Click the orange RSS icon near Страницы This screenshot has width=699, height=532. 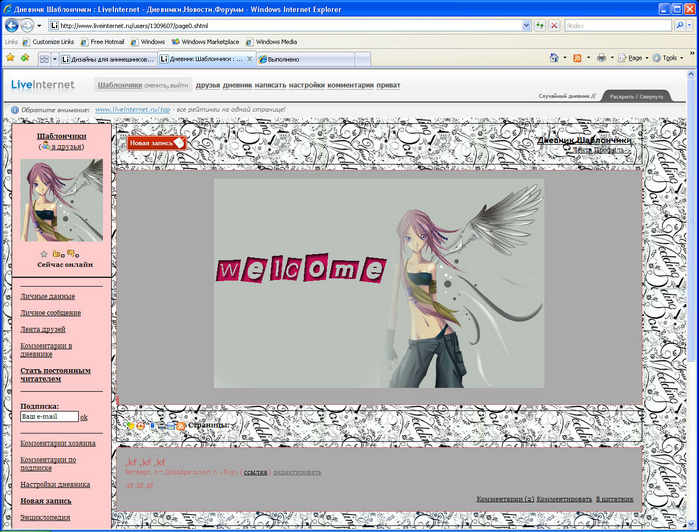[181, 426]
